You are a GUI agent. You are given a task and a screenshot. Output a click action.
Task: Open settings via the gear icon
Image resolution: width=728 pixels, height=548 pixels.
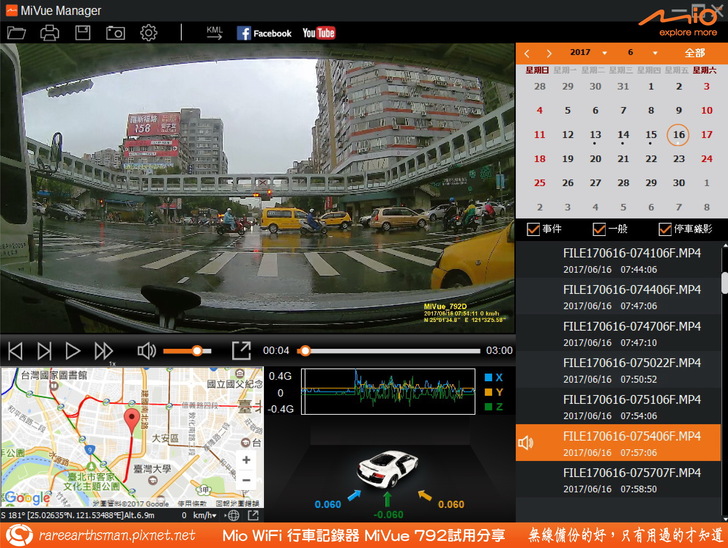pyautogui.click(x=149, y=33)
